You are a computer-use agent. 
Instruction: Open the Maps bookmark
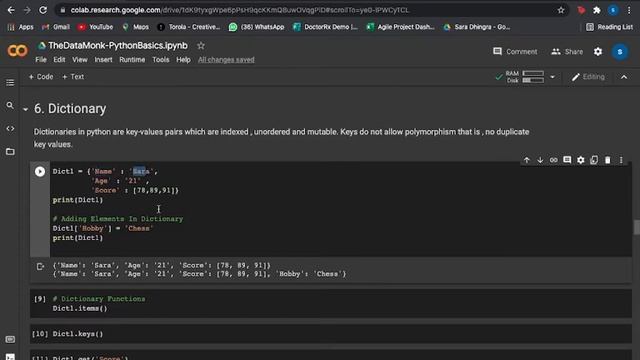(x=136, y=27)
